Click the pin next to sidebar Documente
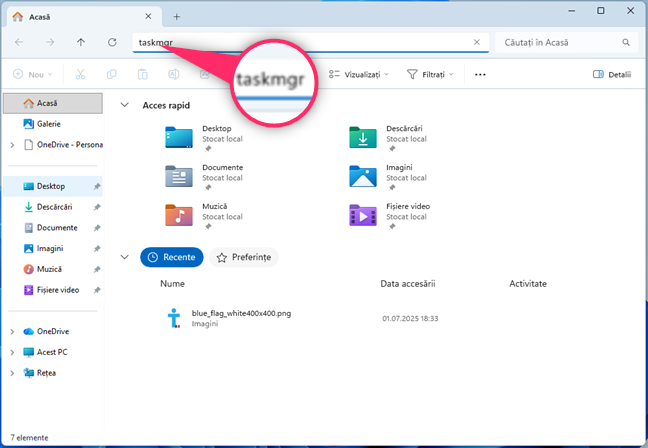Screen dimensions: 648x448 coord(97,228)
